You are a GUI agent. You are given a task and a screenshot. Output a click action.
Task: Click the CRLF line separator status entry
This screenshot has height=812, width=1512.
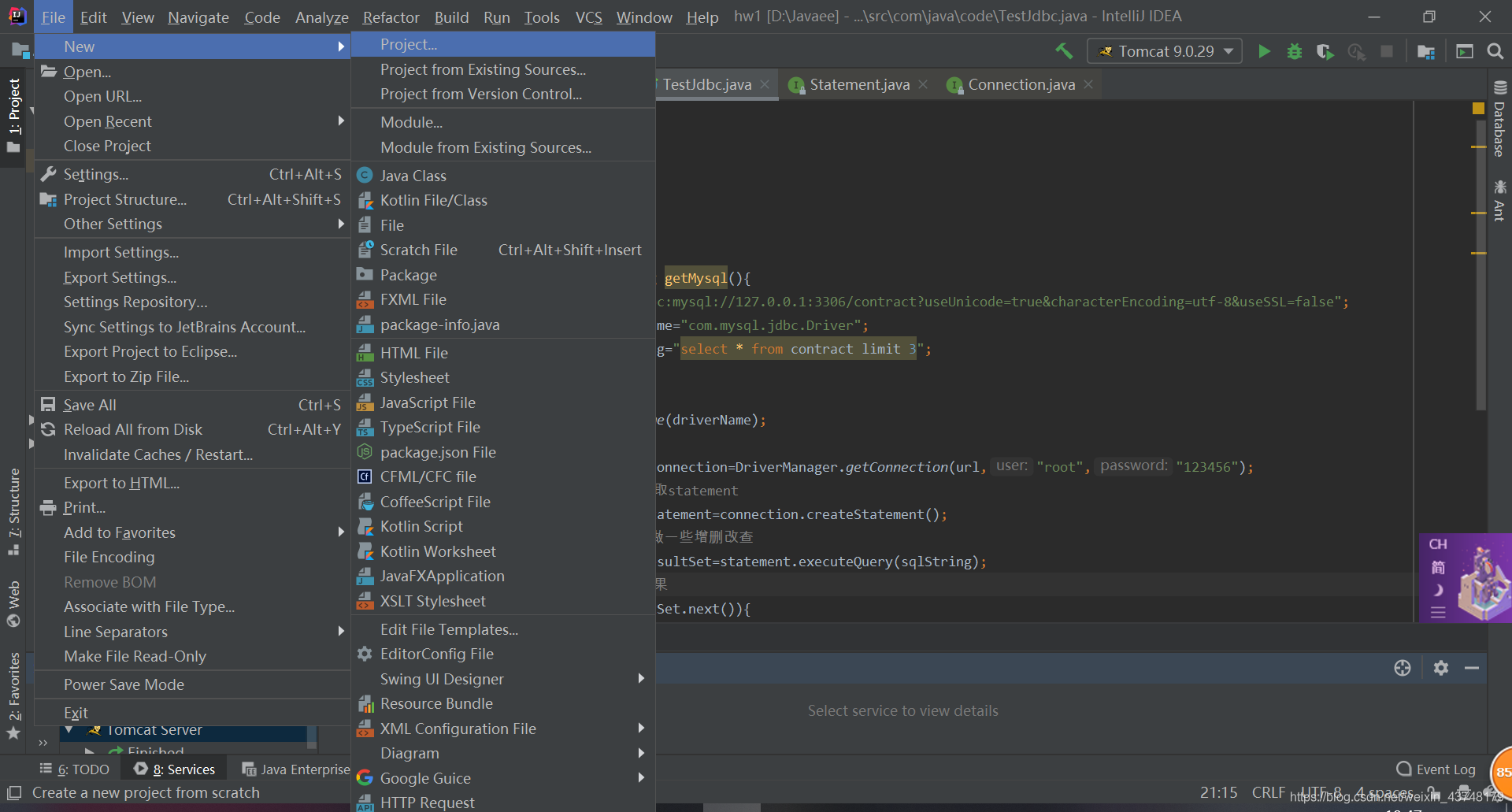tap(1268, 792)
